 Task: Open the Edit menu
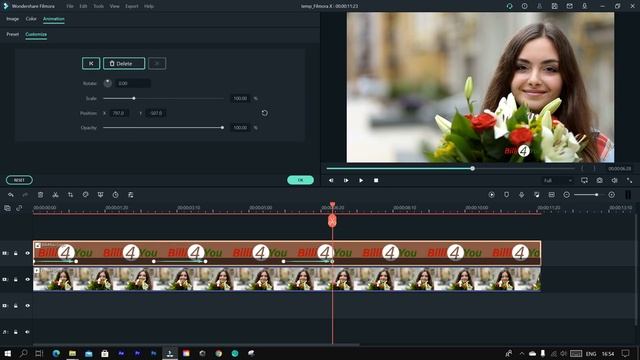point(83,6)
